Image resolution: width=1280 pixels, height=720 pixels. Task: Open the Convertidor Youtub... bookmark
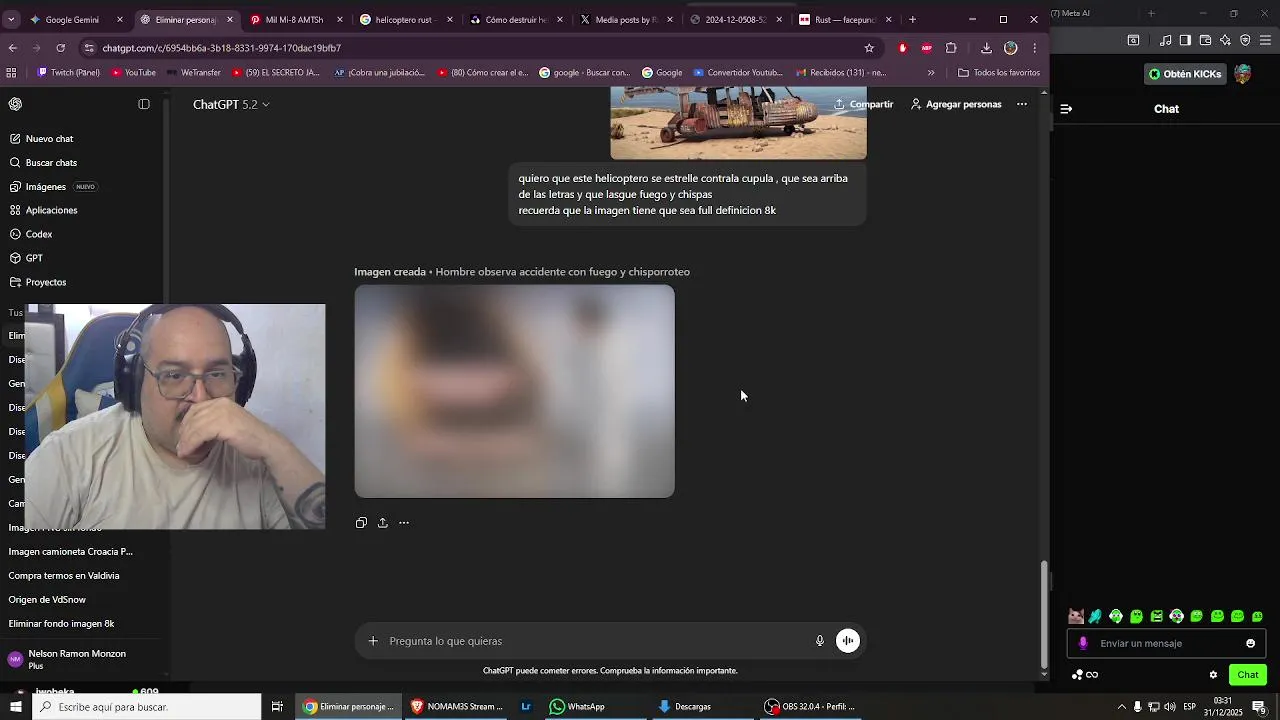coord(738,73)
